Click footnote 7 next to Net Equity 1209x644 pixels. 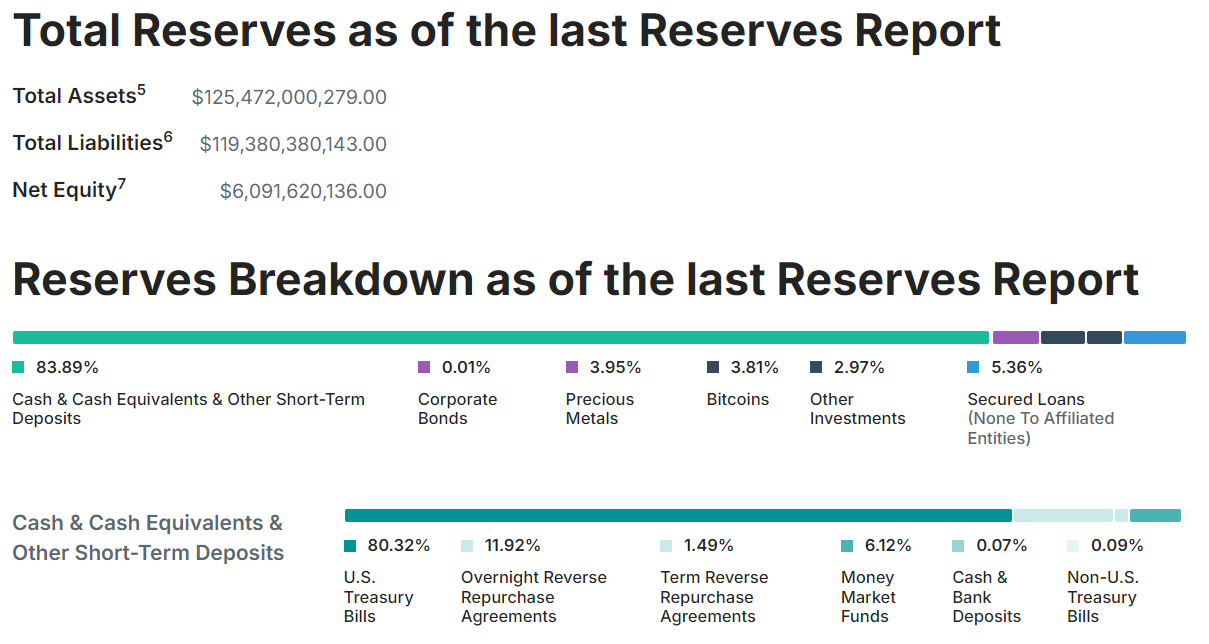pos(122,185)
